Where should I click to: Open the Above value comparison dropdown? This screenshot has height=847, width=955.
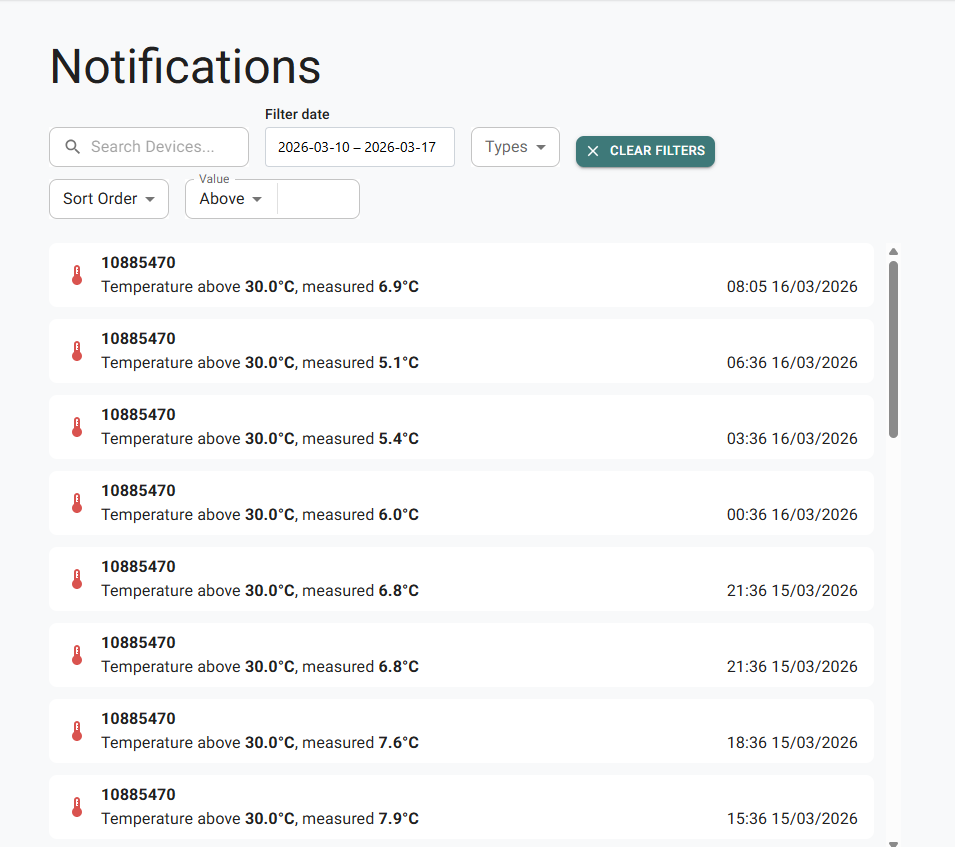(x=231, y=199)
